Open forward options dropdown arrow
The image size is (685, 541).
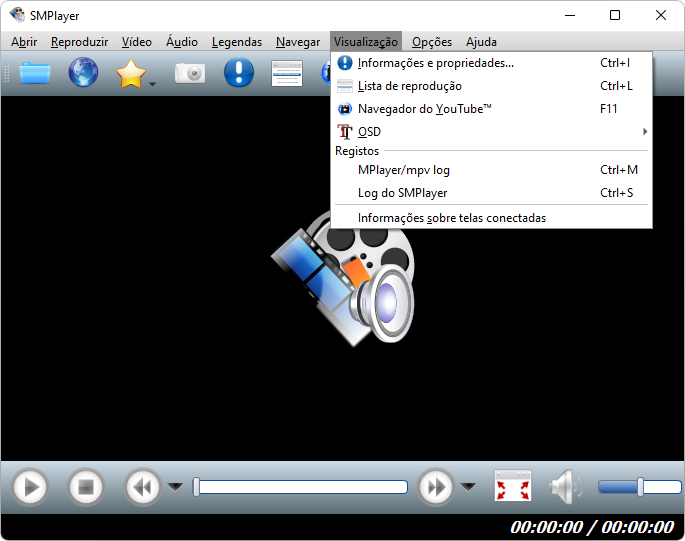point(468,486)
